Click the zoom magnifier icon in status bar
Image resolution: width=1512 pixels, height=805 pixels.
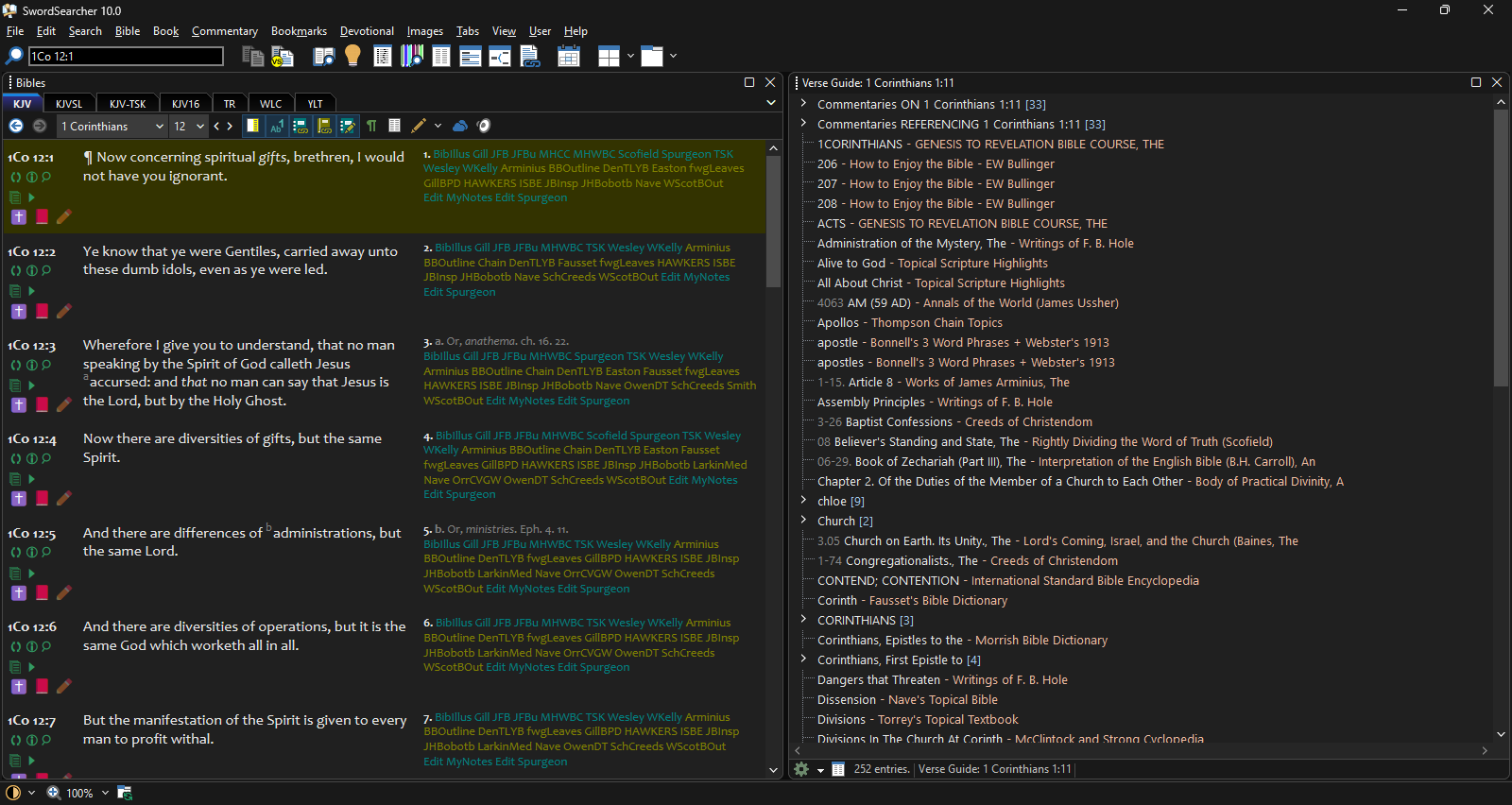pos(54,793)
